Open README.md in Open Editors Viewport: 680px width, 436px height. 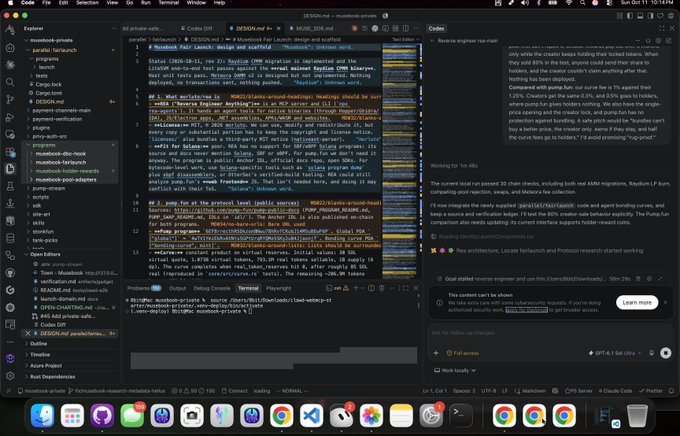click(55, 290)
